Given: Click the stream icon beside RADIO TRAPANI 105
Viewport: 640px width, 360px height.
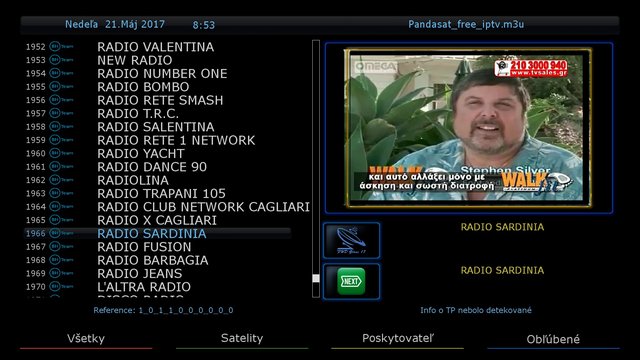Looking at the screenshot, I should (x=61, y=193).
